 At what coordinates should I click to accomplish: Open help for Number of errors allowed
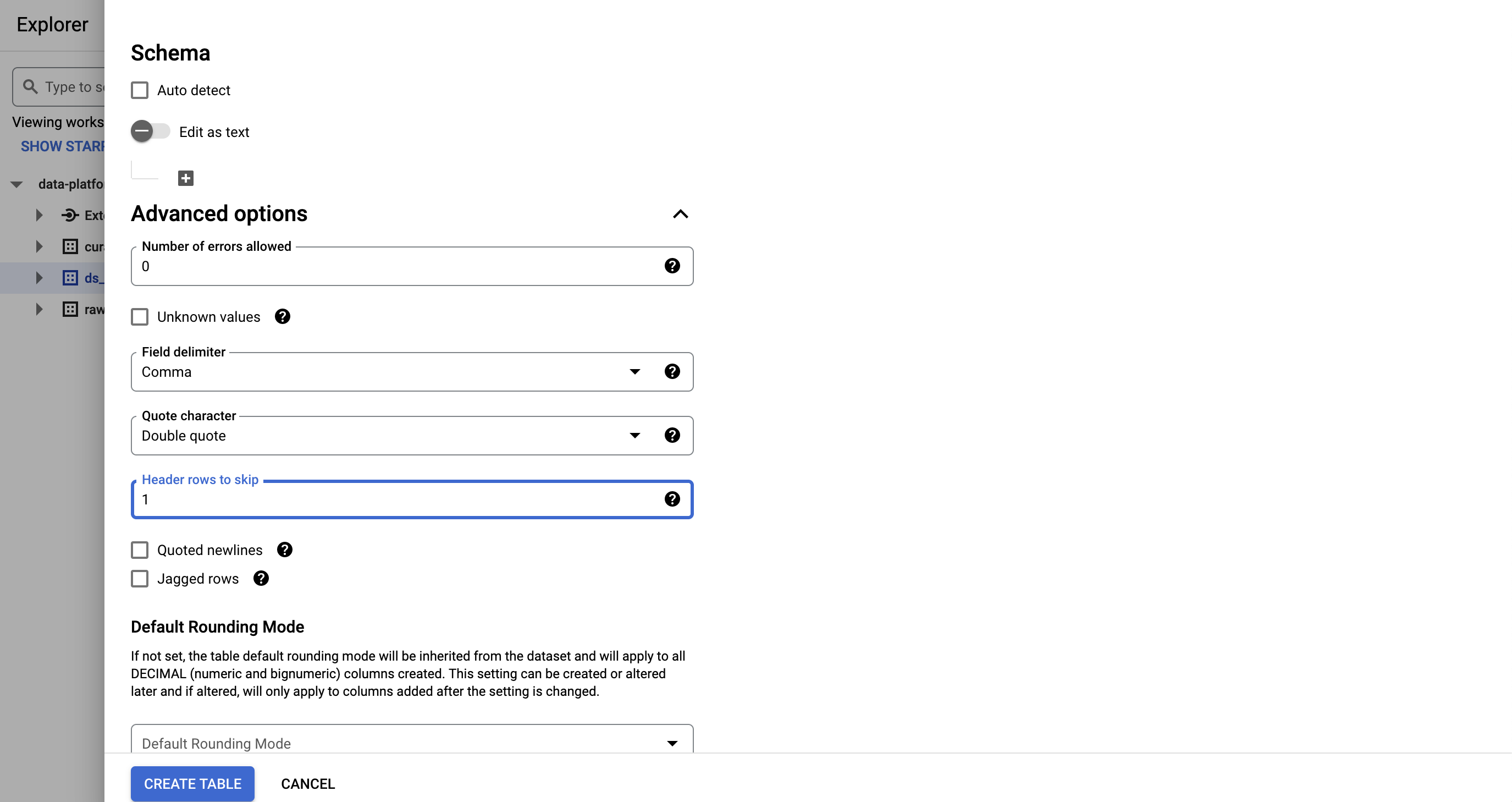point(672,266)
